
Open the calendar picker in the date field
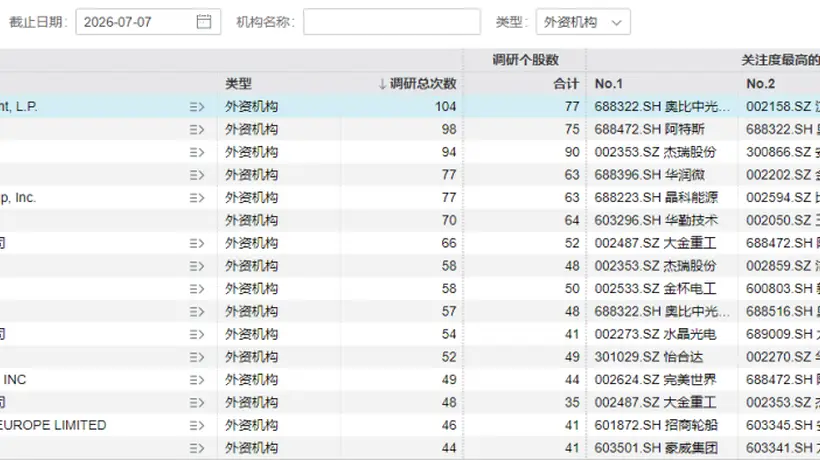203,22
